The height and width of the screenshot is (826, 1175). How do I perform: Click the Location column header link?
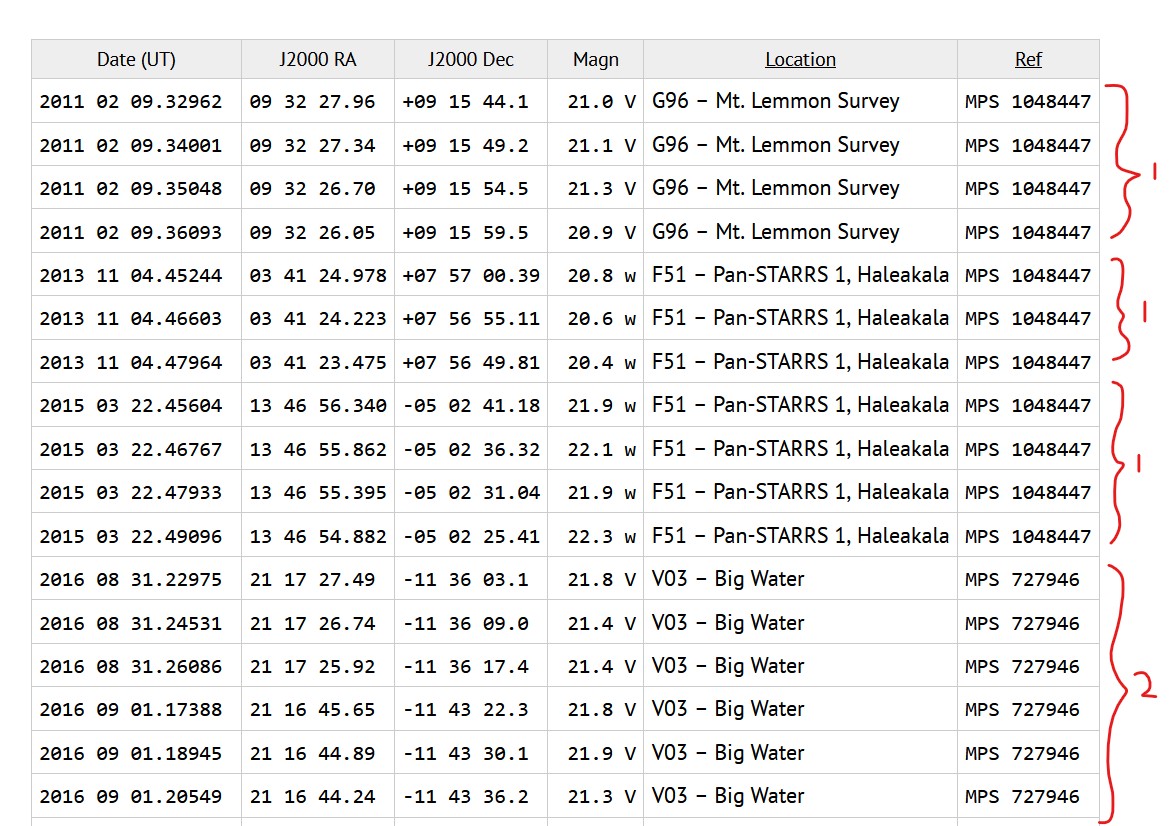click(800, 60)
